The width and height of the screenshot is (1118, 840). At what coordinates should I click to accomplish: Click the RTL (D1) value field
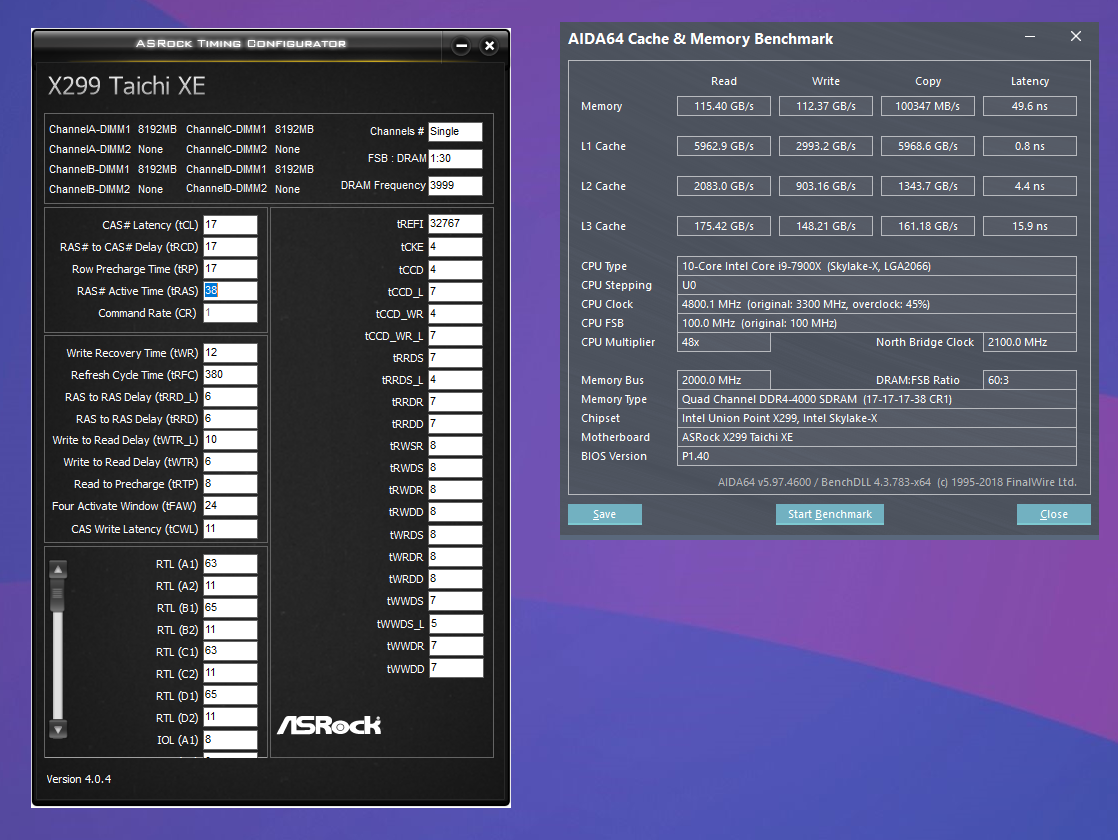coord(230,695)
